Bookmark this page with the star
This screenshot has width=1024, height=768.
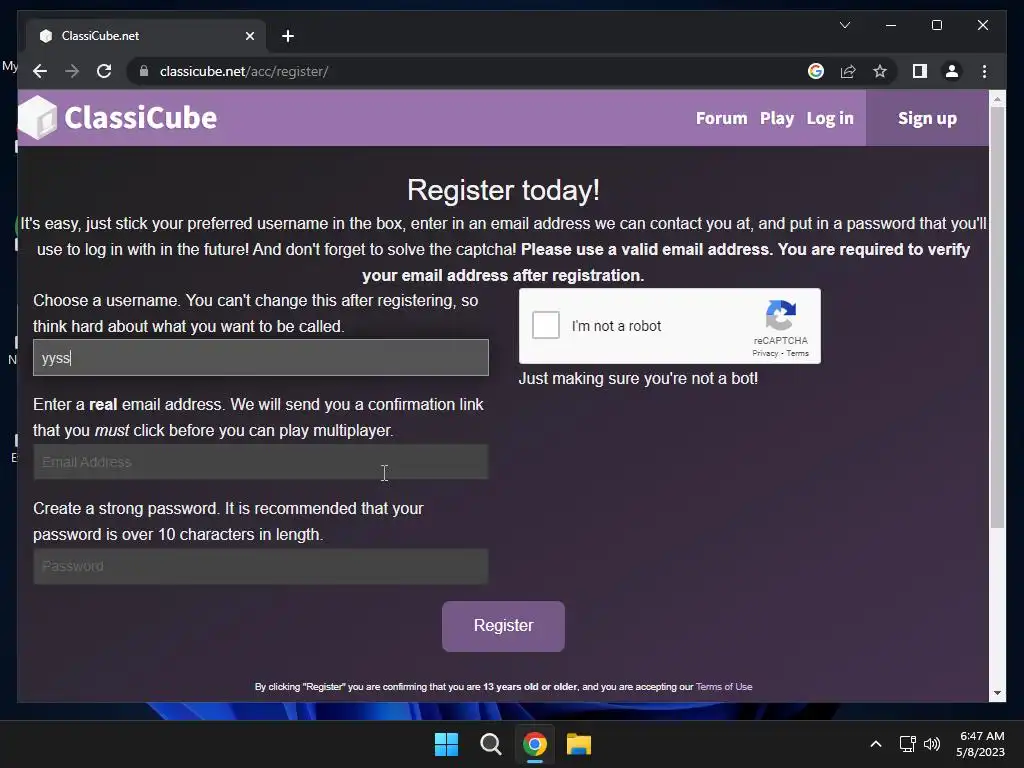(x=880, y=71)
